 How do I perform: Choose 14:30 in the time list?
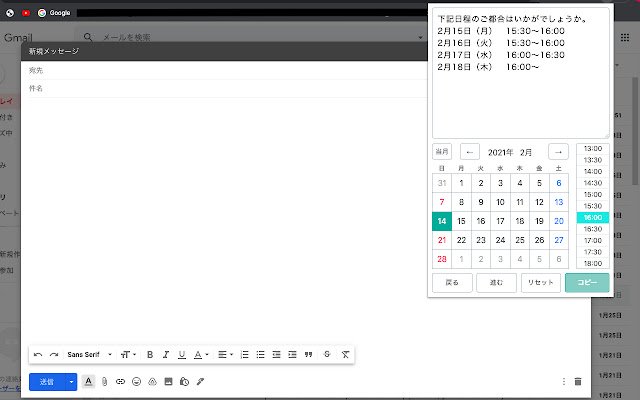point(593,183)
